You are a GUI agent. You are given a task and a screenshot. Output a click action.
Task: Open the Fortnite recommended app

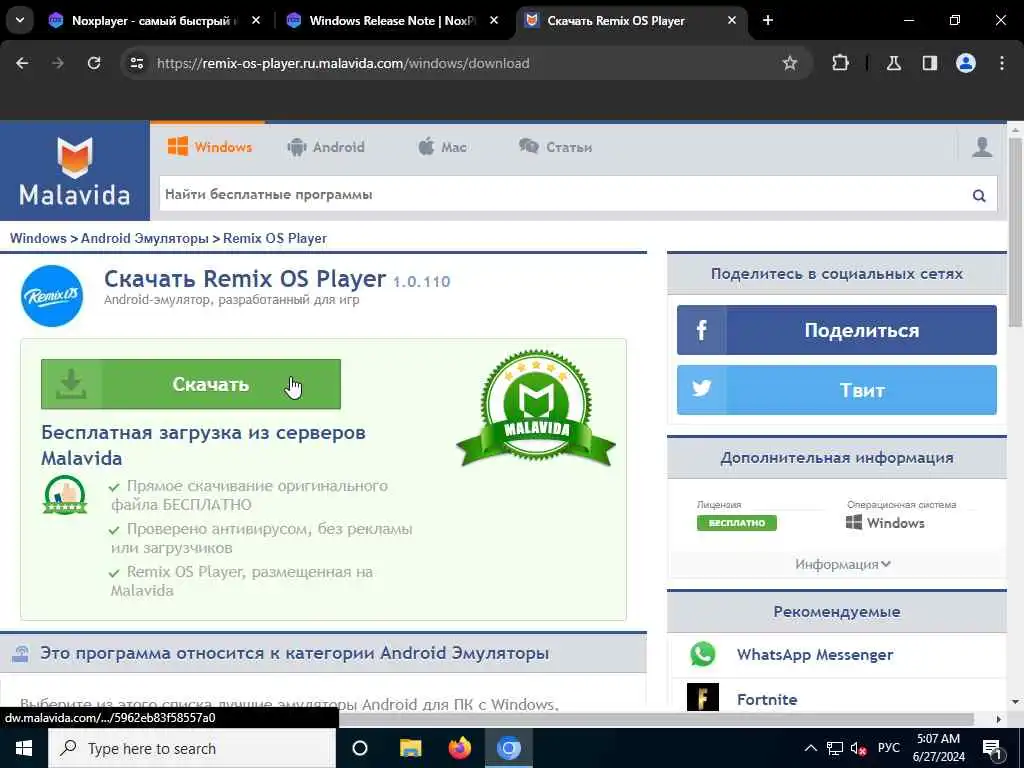click(x=767, y=699)
